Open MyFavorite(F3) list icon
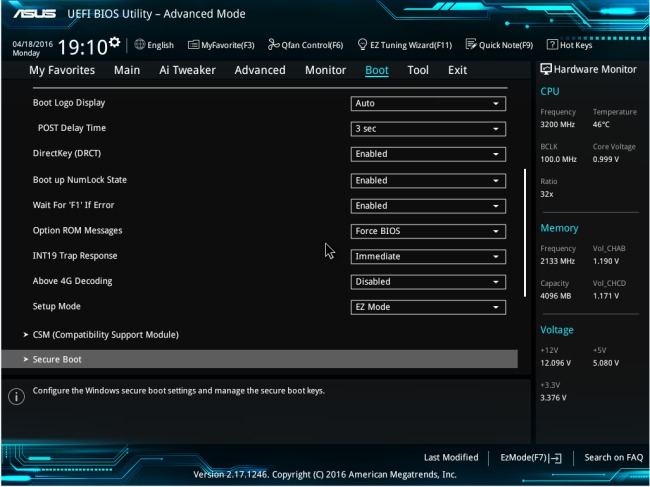The image size is (650, 487). [193, 45]
